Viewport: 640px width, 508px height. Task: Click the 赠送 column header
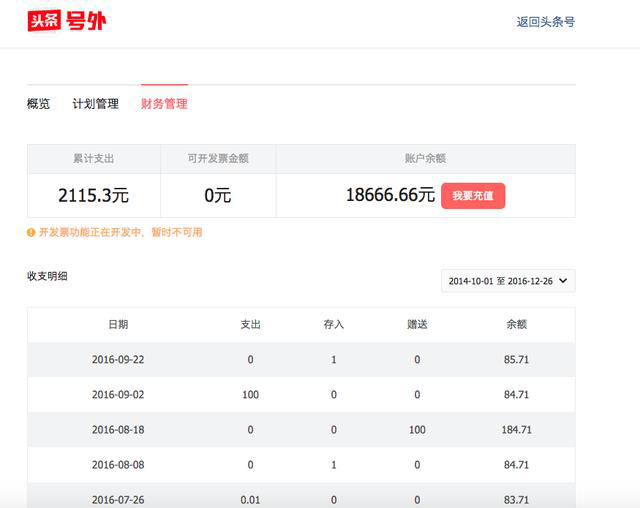[417, 324]
